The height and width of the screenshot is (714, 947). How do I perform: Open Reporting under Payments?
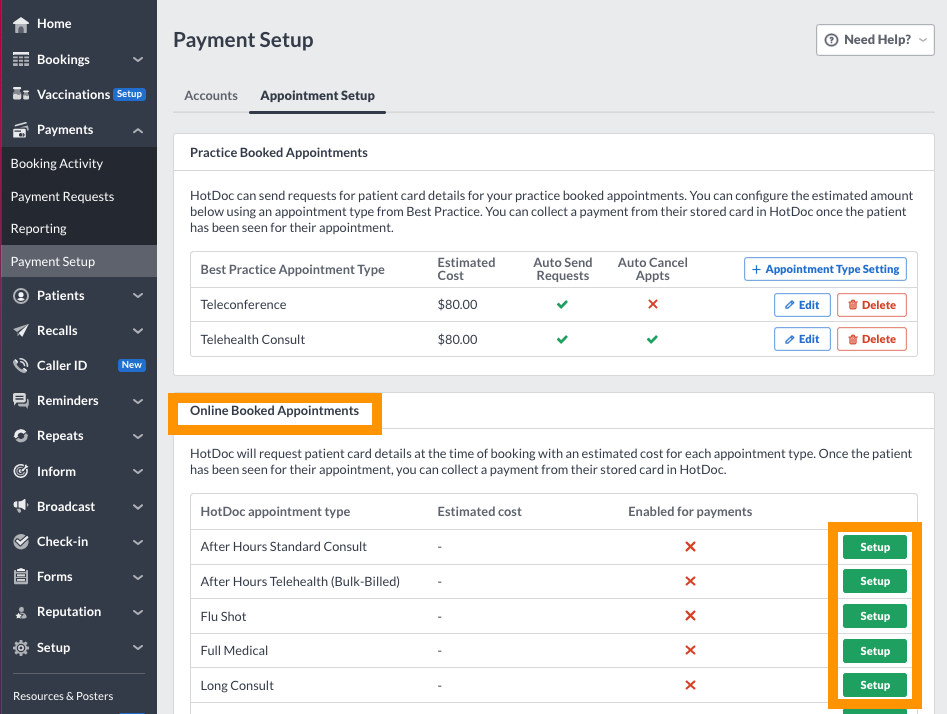click(x=39, y=229)
